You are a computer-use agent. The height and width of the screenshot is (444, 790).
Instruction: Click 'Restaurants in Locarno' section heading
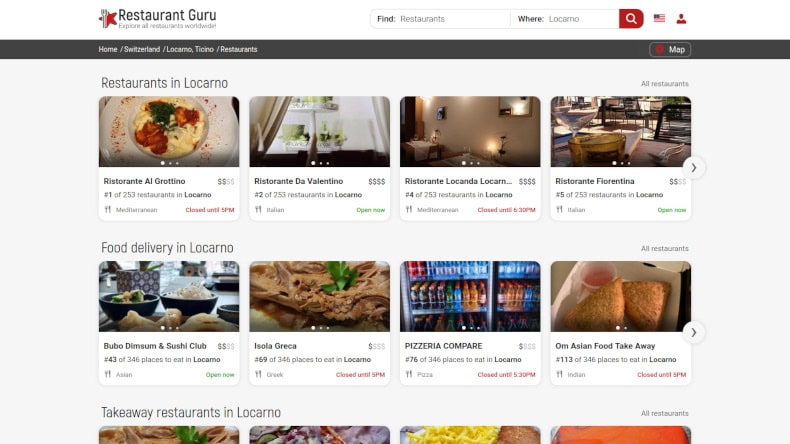click(x=164, y=83)
